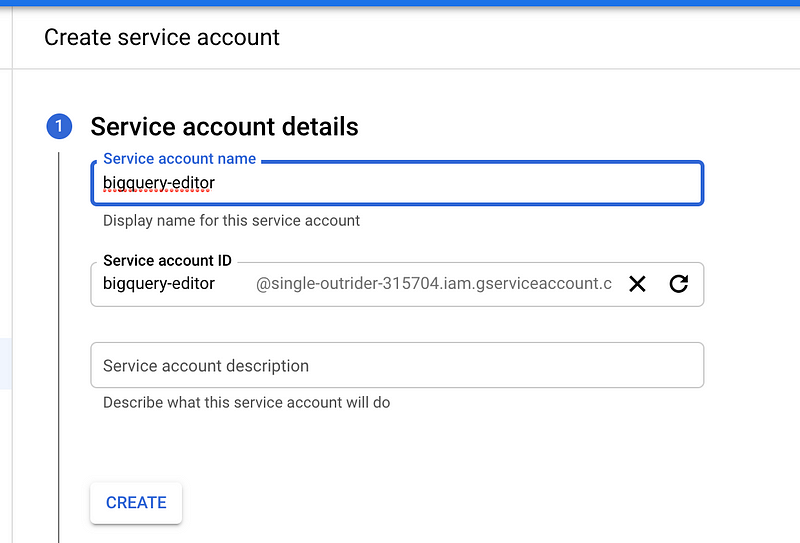Screen dimensions: 800x543
Task: Click the Service account ID label
Action: [167, 261]
